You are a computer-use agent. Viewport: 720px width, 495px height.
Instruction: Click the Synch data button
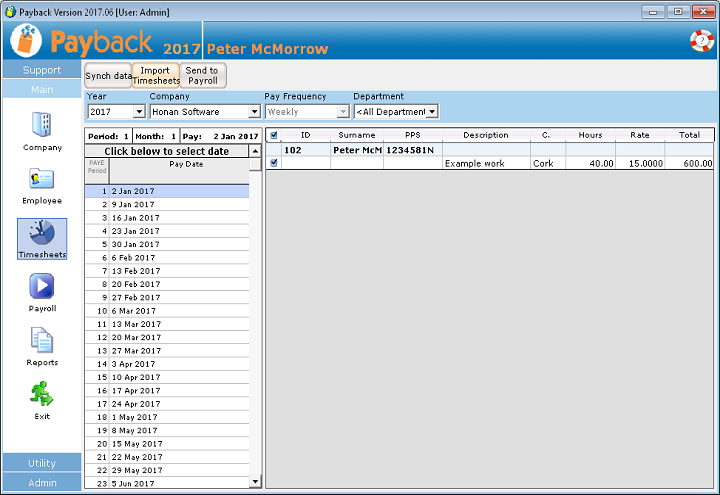108,76
